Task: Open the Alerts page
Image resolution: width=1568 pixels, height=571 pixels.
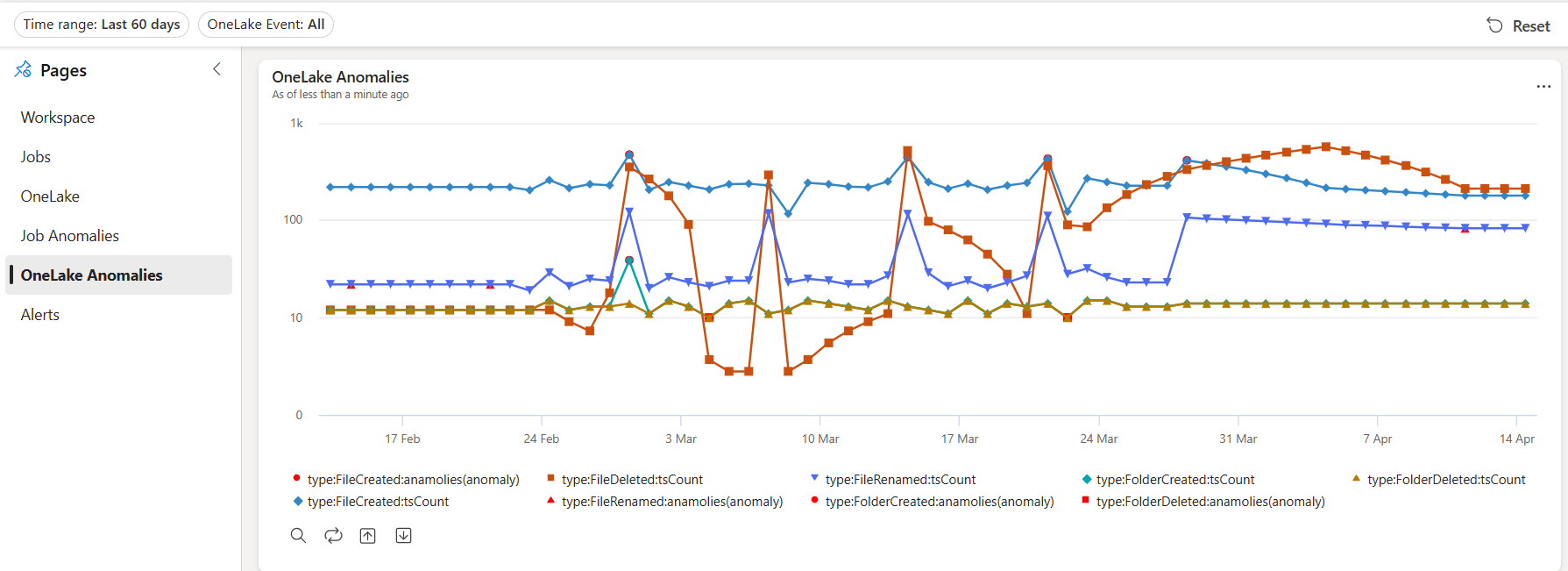Action: [40, 315]
